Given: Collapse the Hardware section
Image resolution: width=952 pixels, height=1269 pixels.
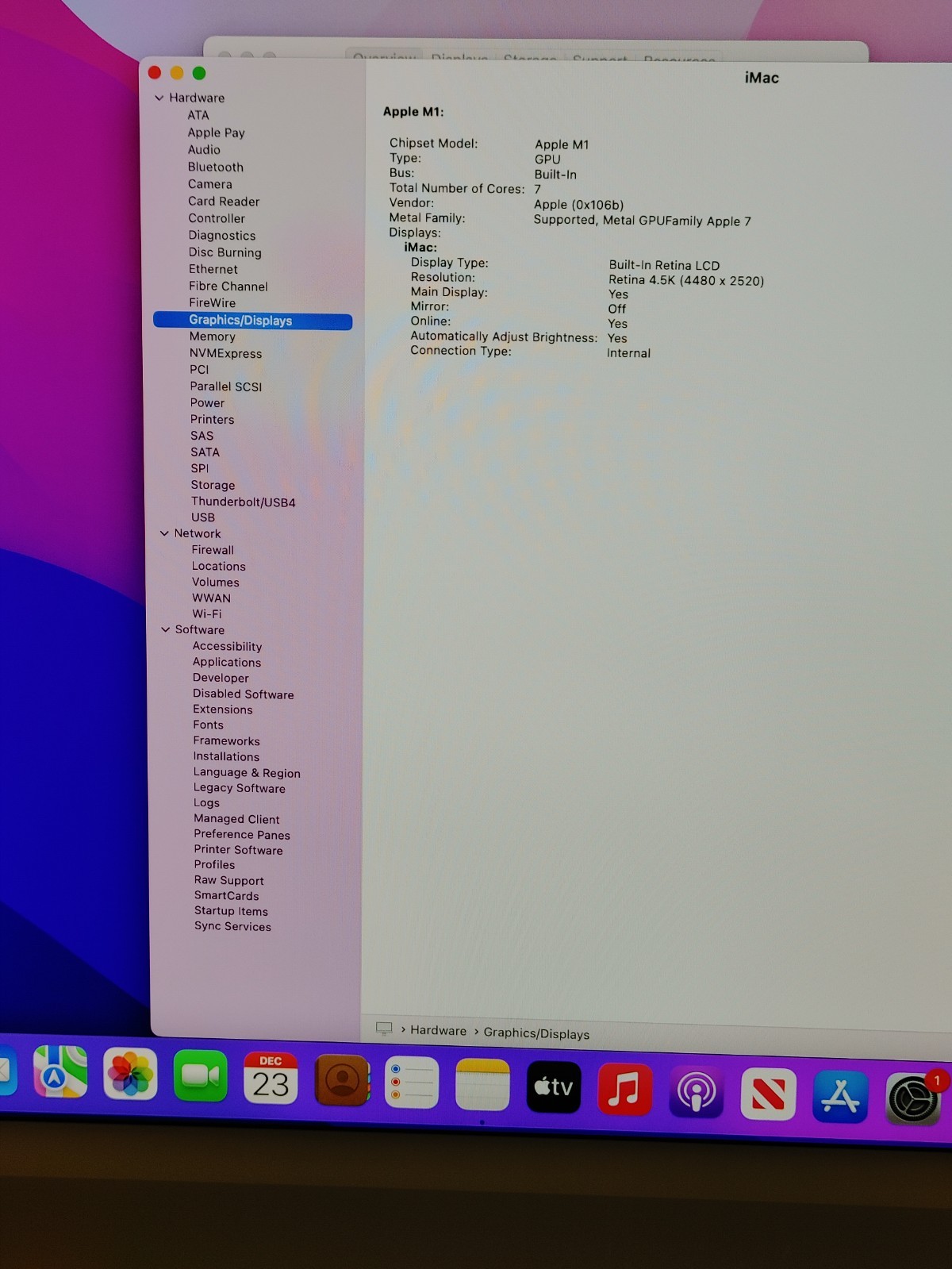Looking at the screenshot, I should 159,98.
